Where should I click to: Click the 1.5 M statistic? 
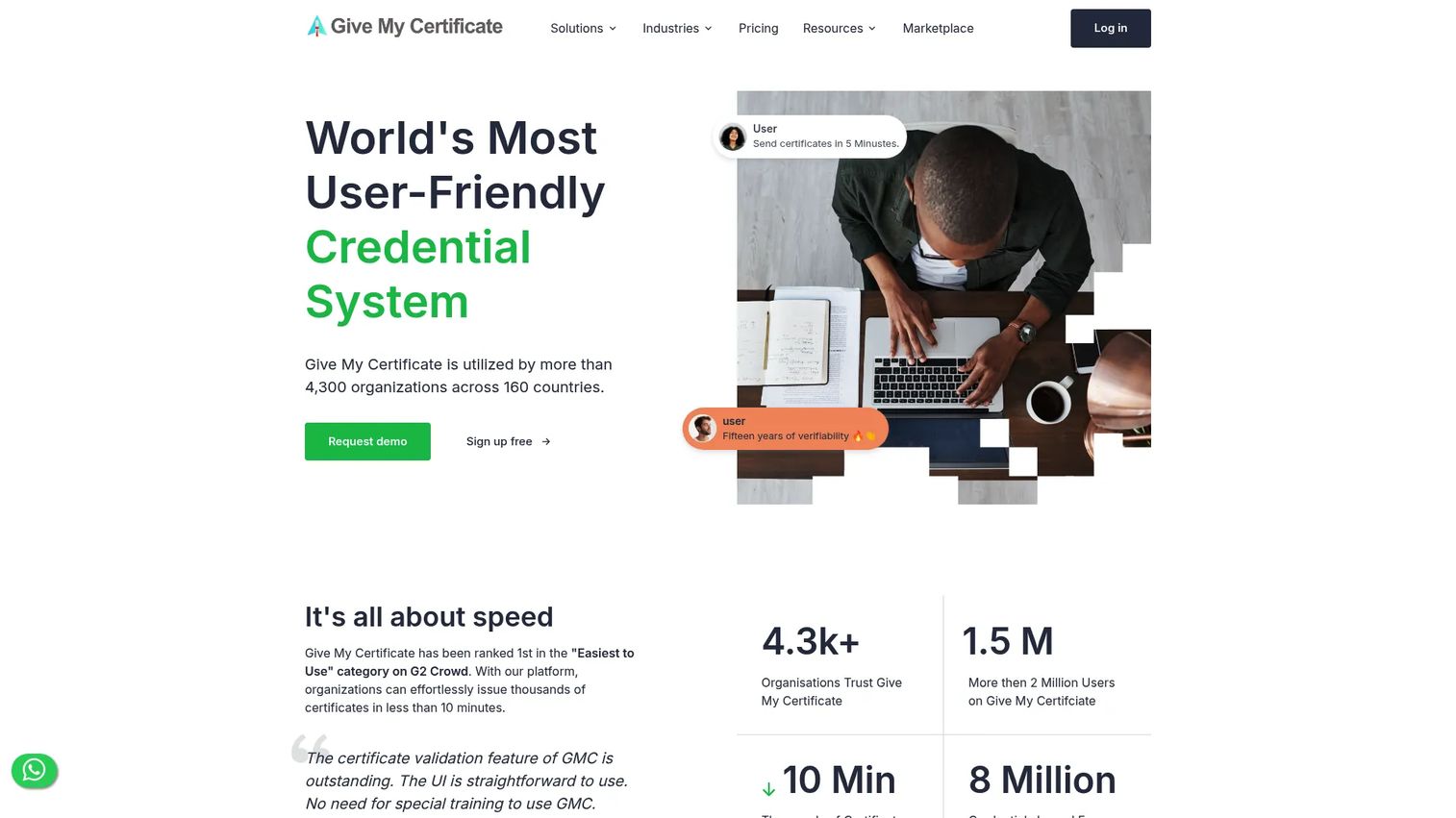pos(1008,641)
